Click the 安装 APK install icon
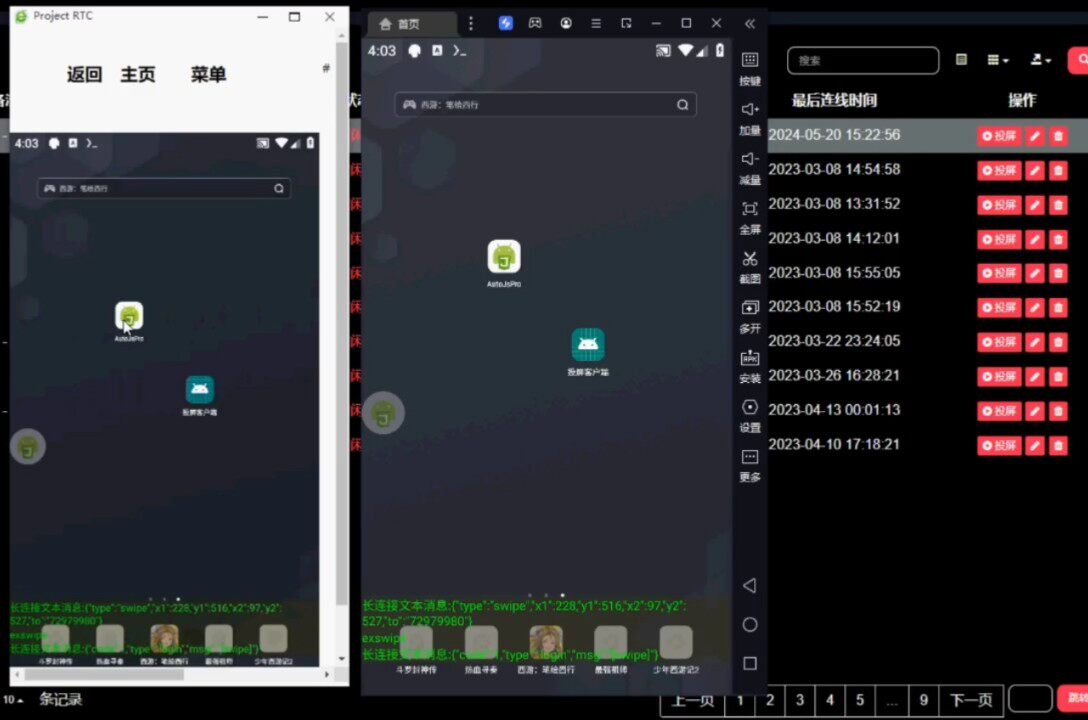The width and height of the screenshot is (1088, 720). [x=749, y=358]
